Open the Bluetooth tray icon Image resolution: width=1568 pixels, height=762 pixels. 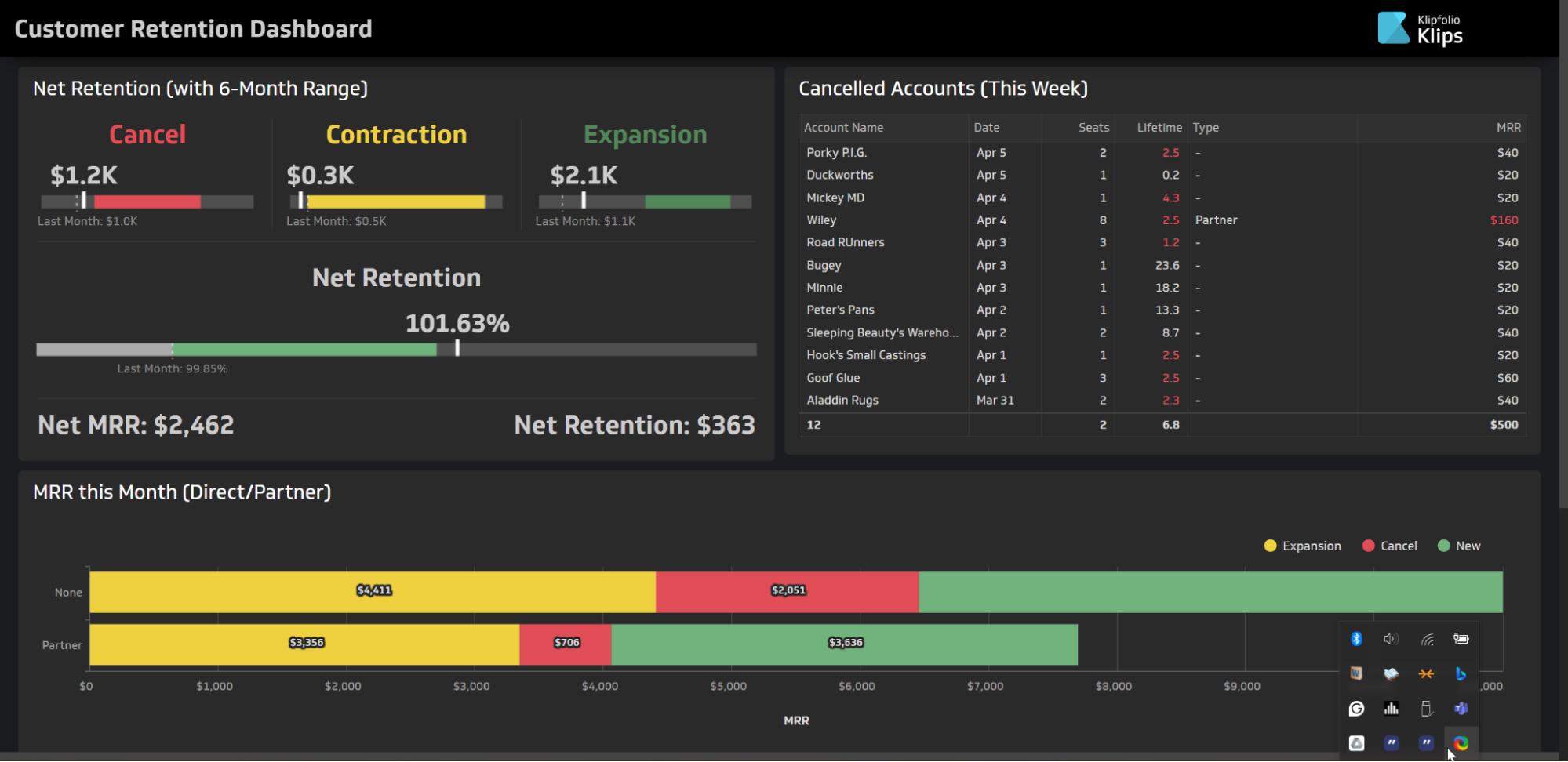coord(1356,639)
